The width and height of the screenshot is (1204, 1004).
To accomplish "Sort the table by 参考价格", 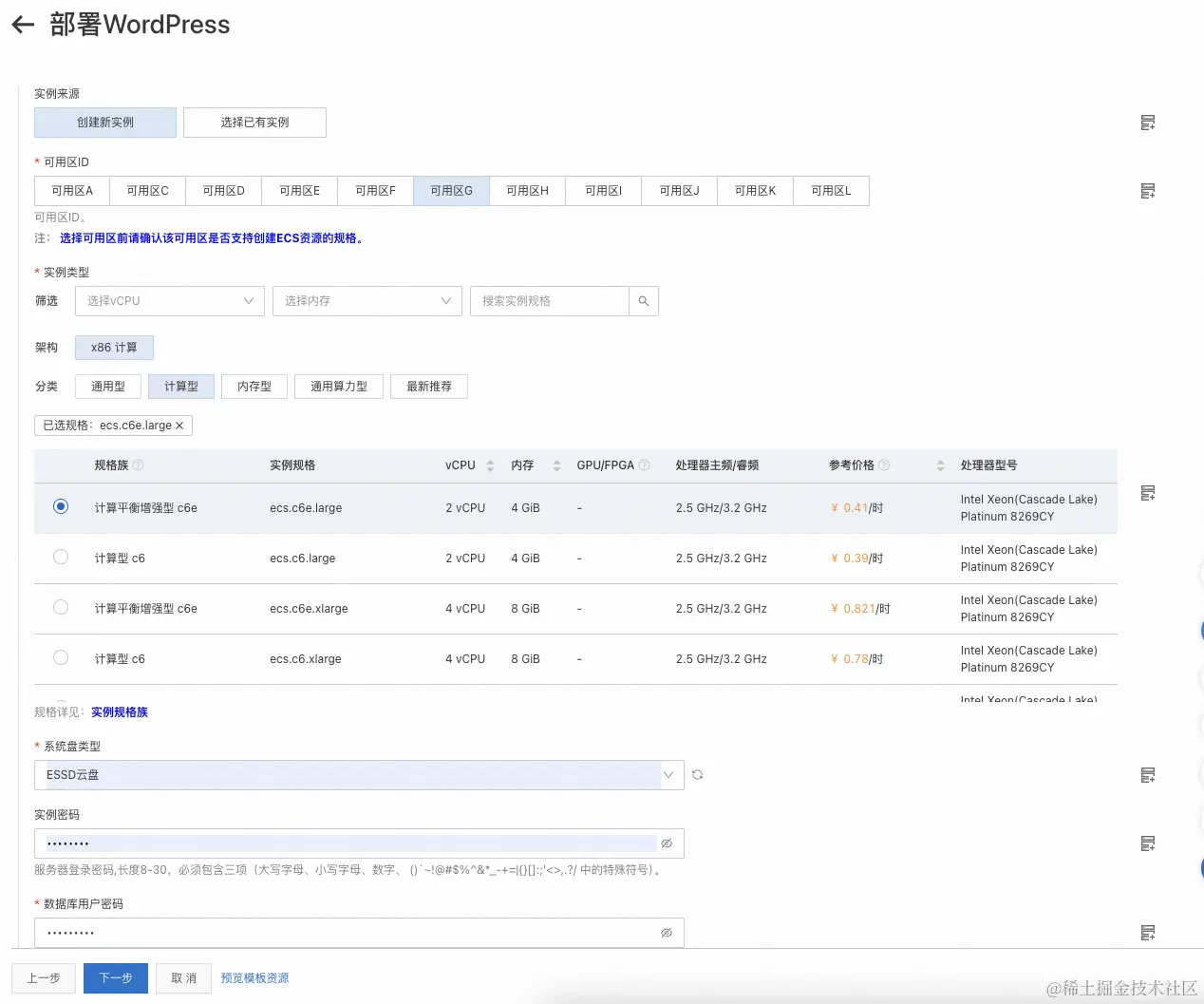I will coord(940,465).
